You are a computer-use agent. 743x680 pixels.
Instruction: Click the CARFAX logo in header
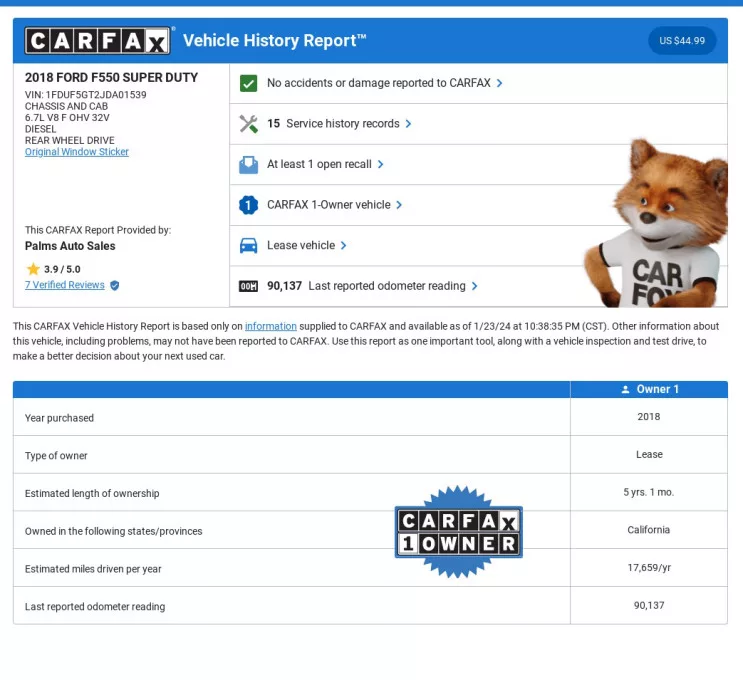98,41
